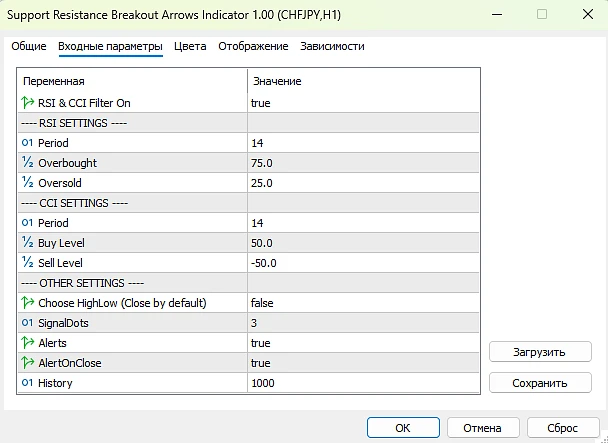Toggle the AlertOnClose true value
This screenshot has height=443, width=608.
[x=362, y=363]
